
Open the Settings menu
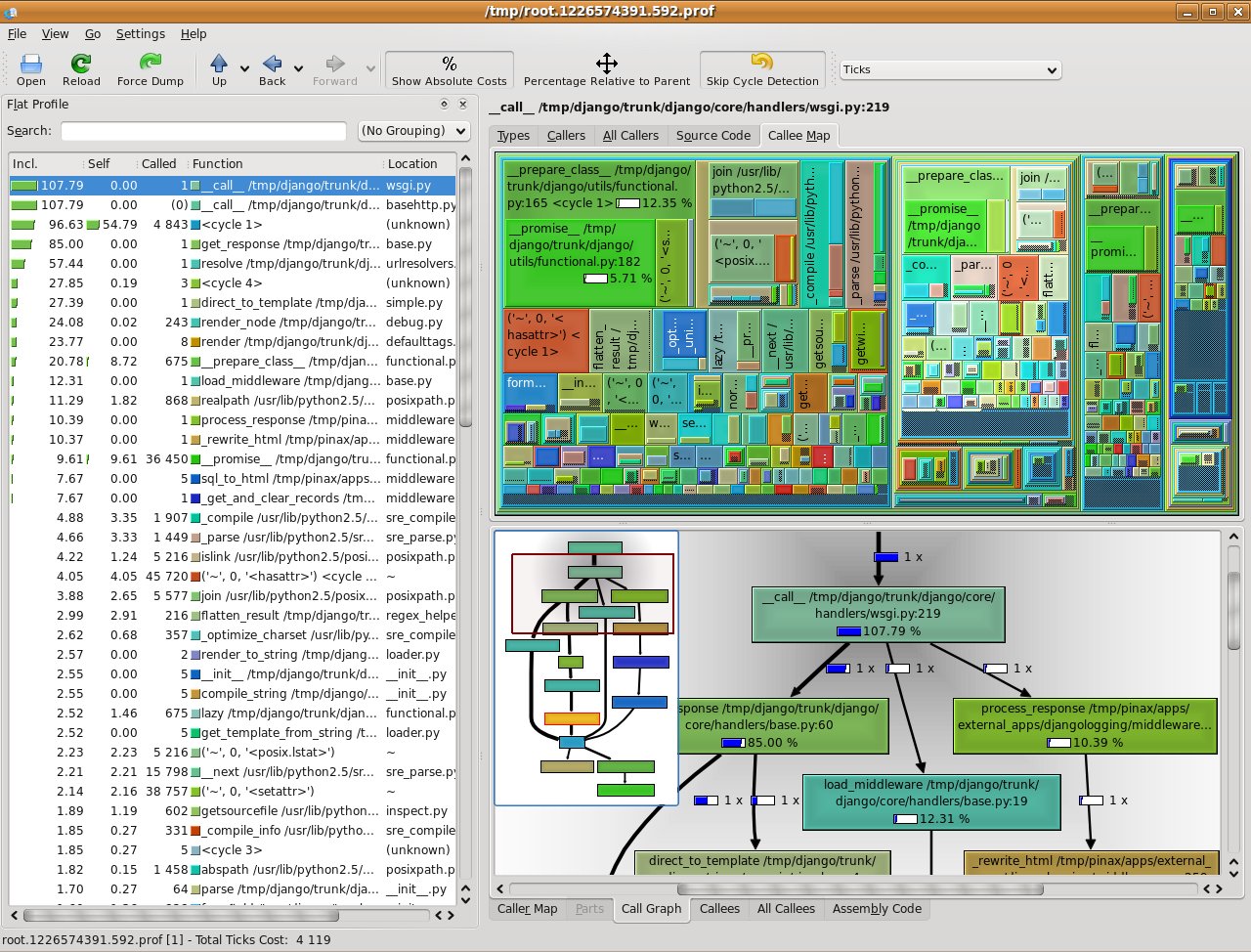pyautogui.click(x=141, y=33)
